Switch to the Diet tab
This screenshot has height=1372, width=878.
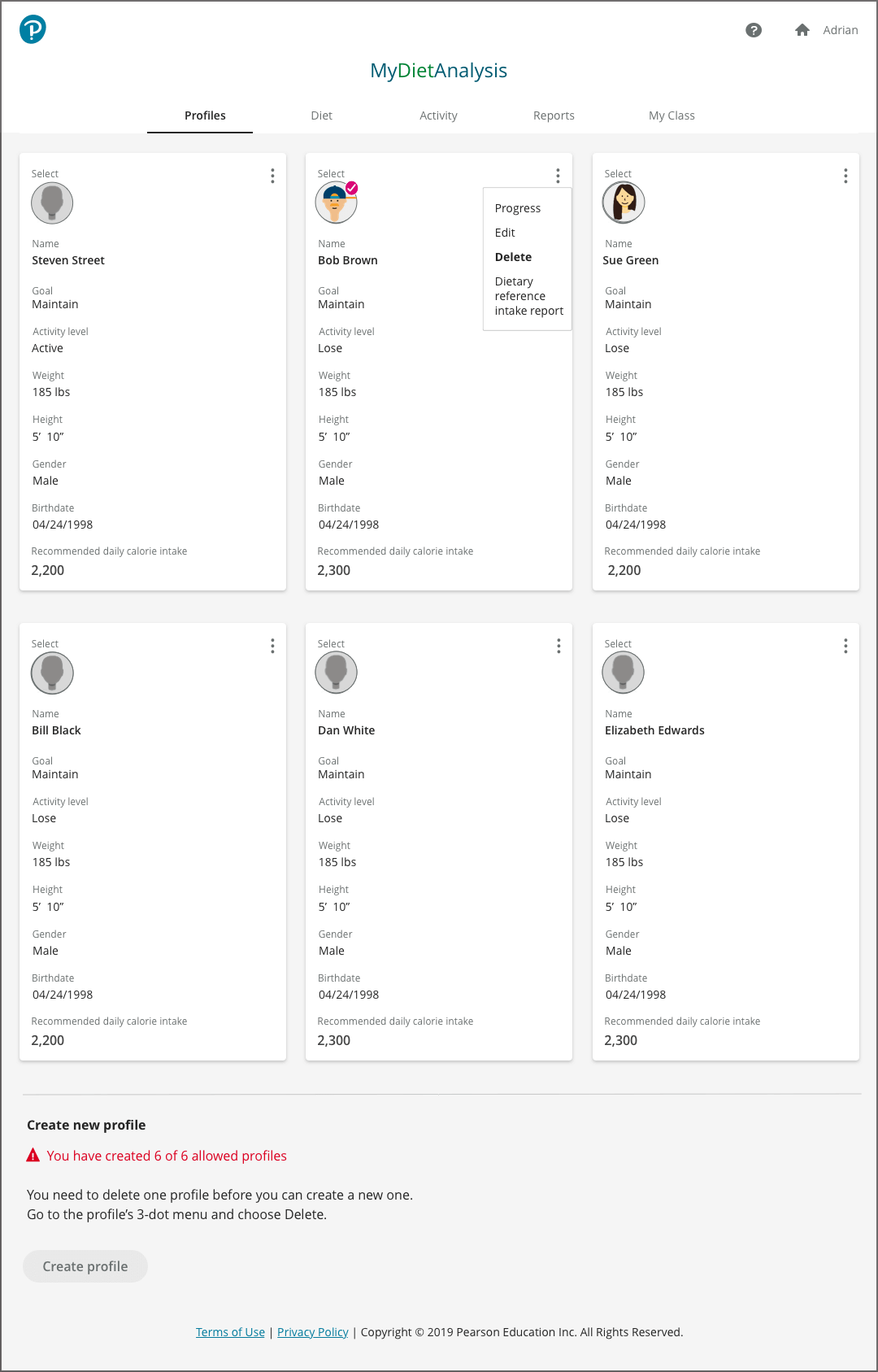click(321, 115)
